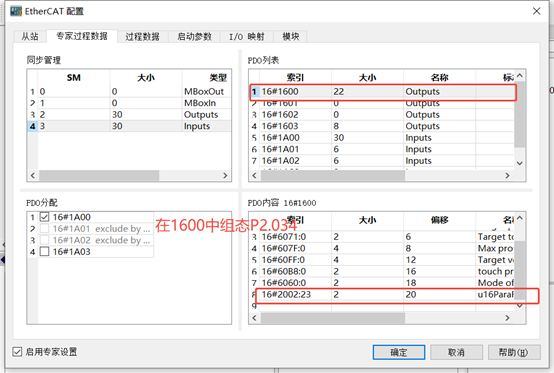Viewport: 554px width, 373px height.
Task: Select entry 16#2002:23 in PDO内容
Action: coord(382,294)
